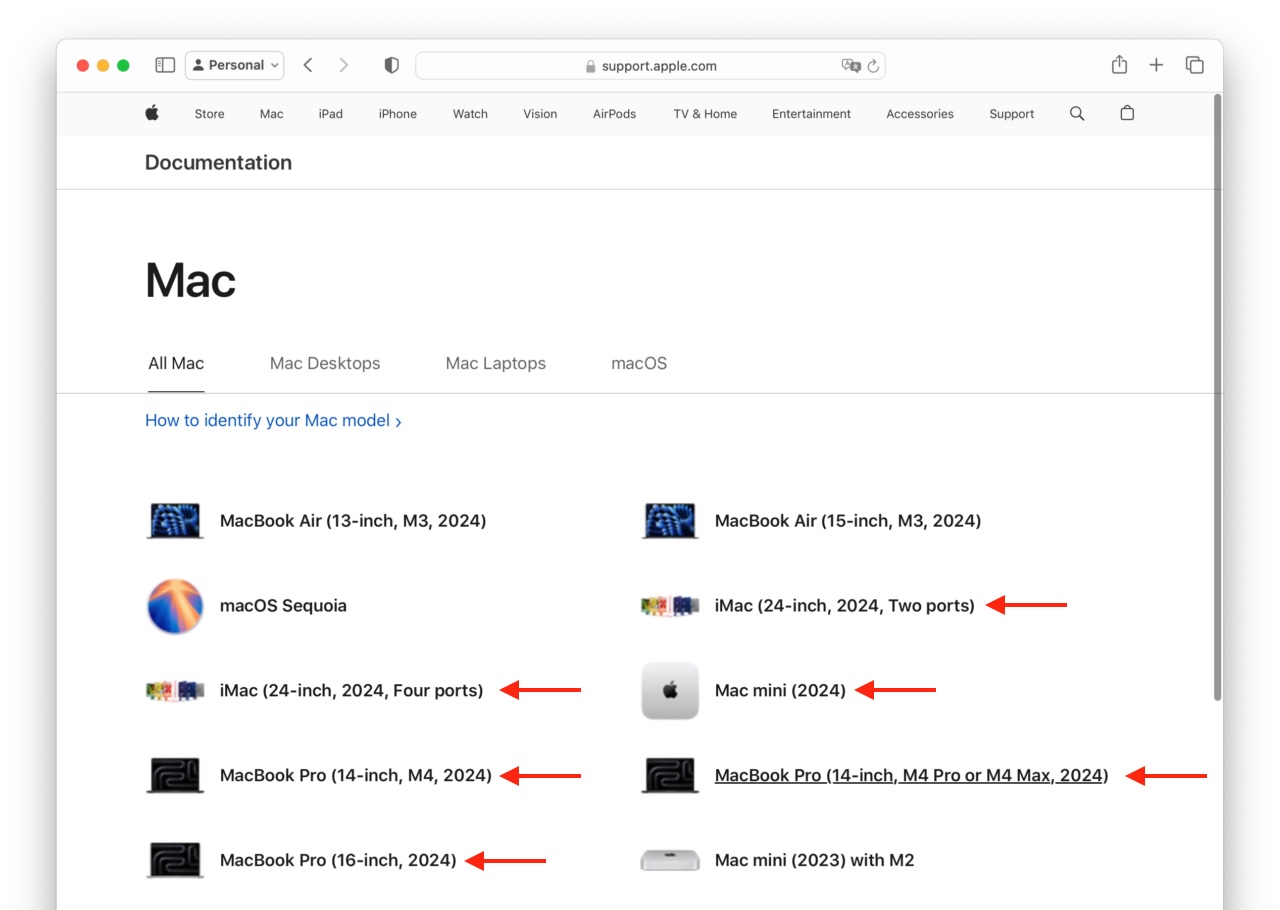This screenshot has height=910, width=1280.
Task: Reload the page with the refresh icon
Action: pyautogui.click(x=873, y=66)
